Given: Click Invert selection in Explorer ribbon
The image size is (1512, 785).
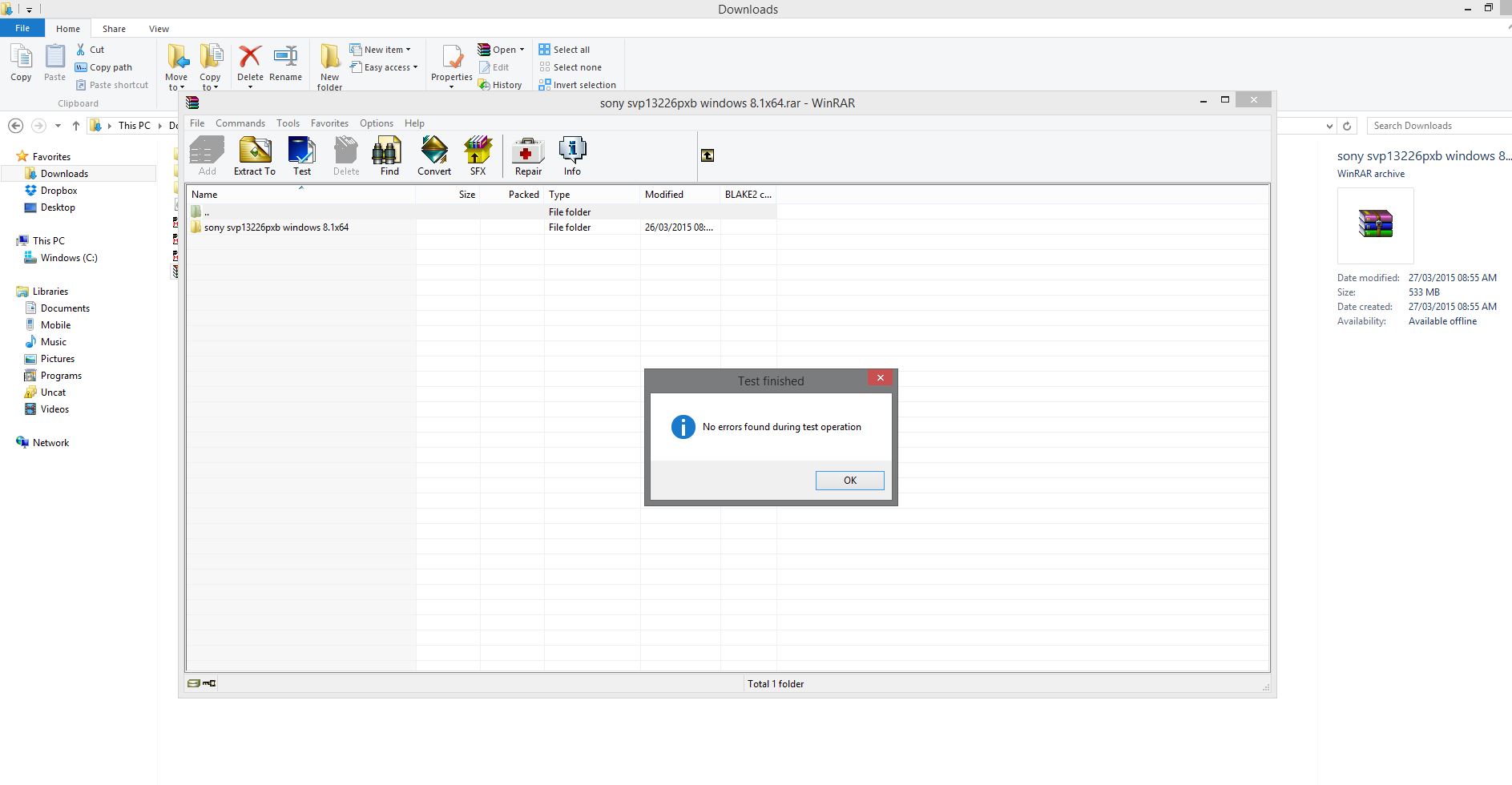Looking at the screenshot, I should point(578,85).
